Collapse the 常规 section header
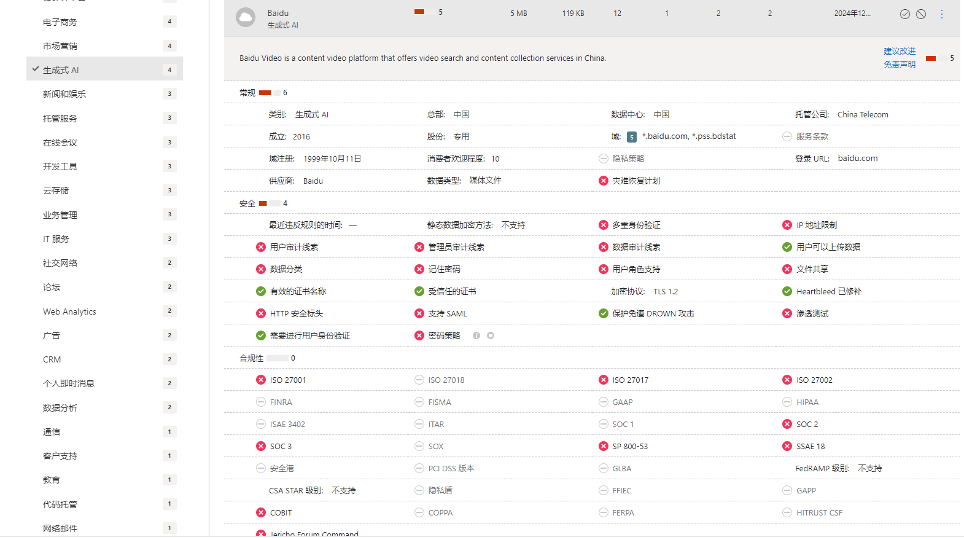This screenshot has width=964, height=538. [x=247, y=93]
